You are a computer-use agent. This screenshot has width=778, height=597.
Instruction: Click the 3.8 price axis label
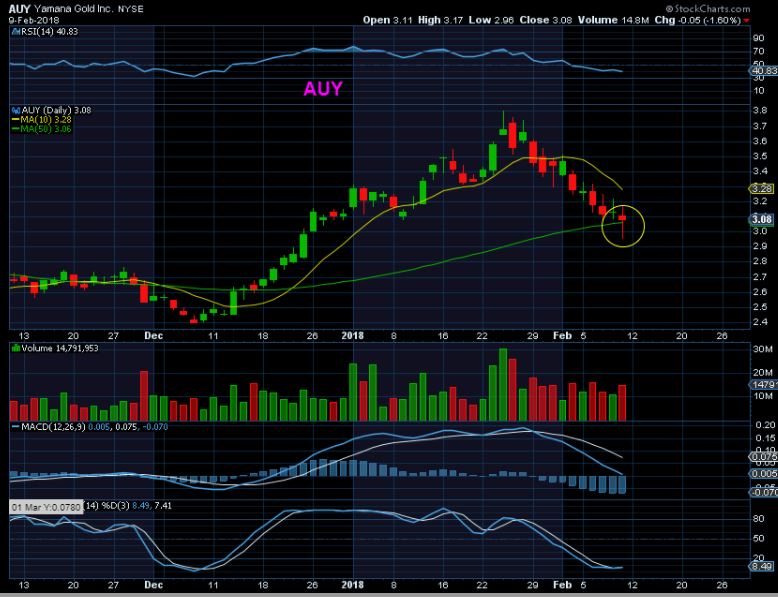(x=760, y=111)
